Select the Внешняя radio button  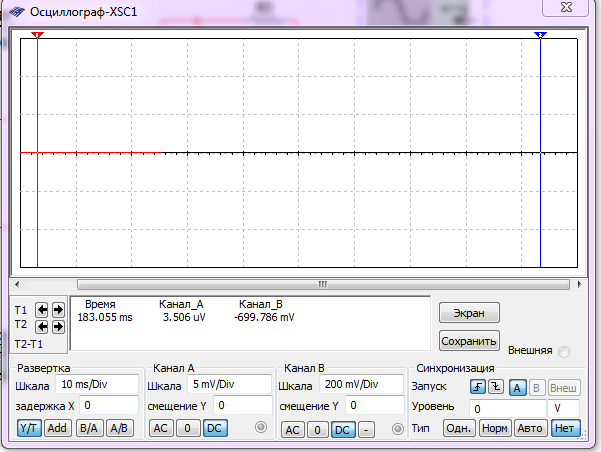(564, 352)
